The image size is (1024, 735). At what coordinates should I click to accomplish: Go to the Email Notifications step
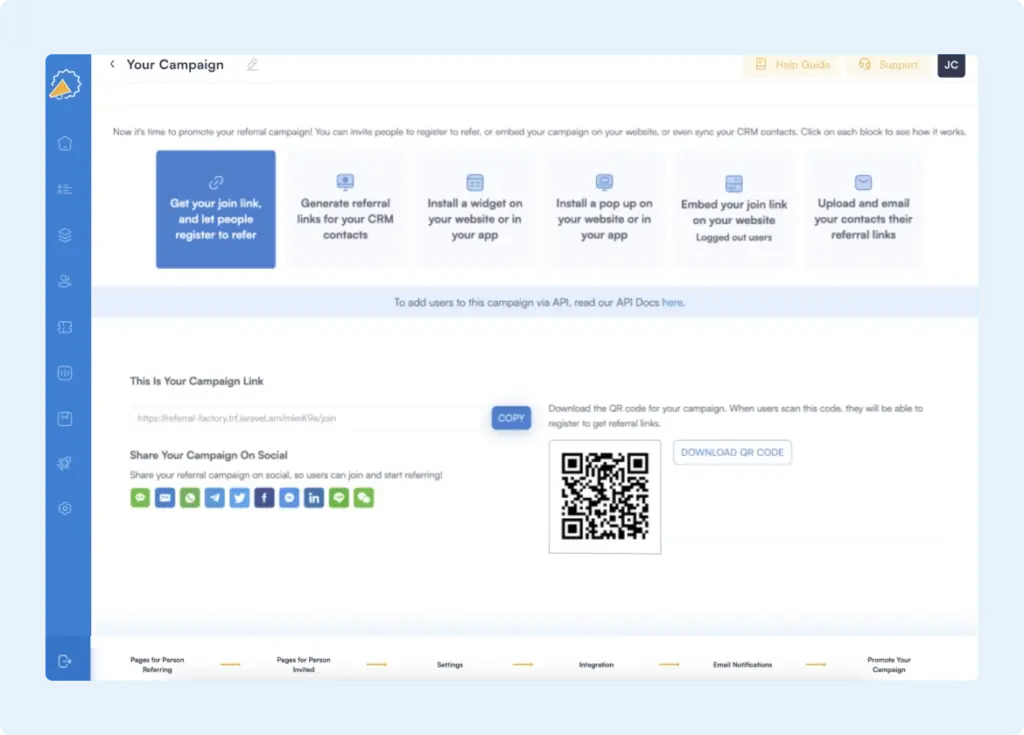[742, 664]
